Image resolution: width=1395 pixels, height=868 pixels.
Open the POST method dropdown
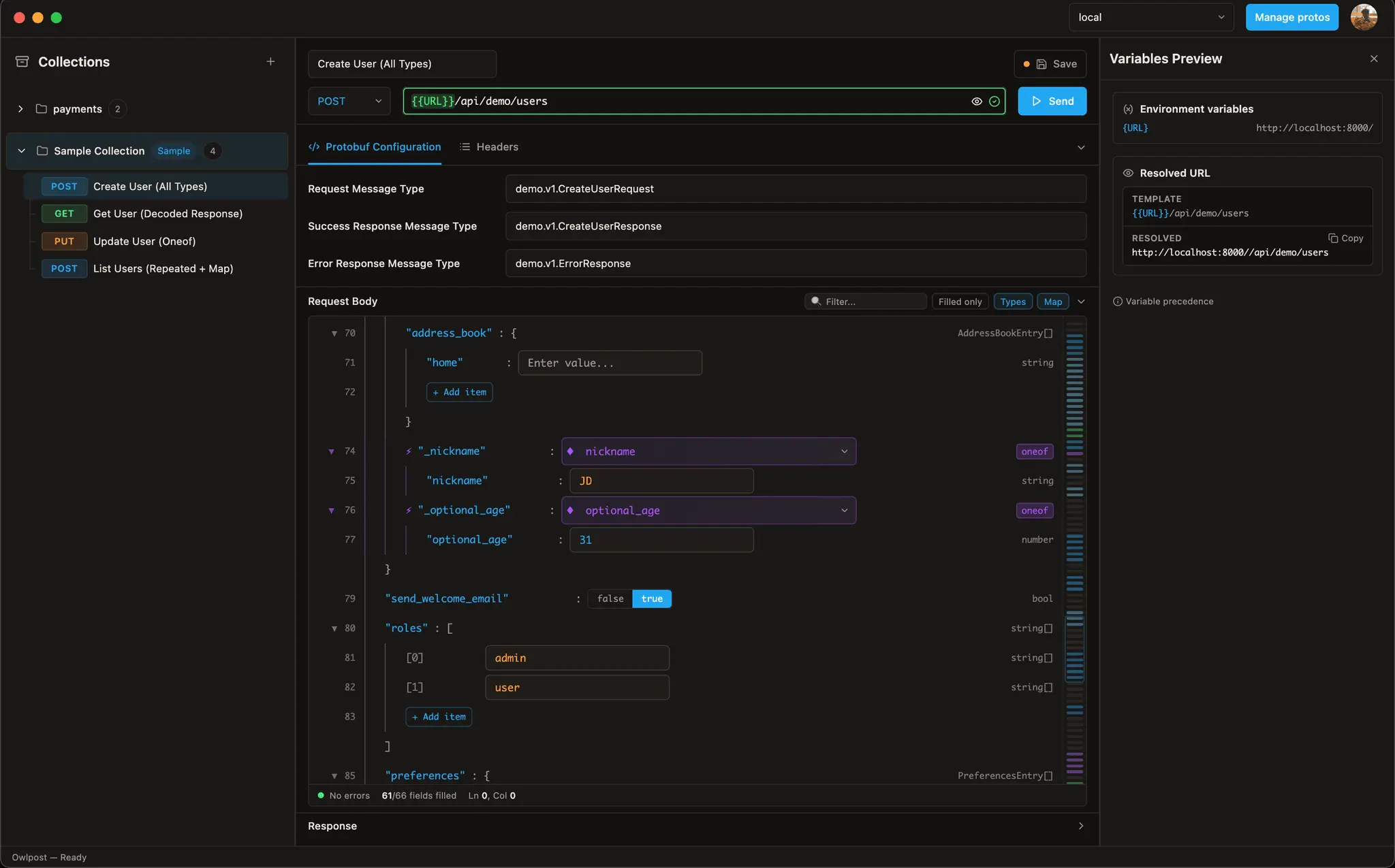click(x=349, y=101)
